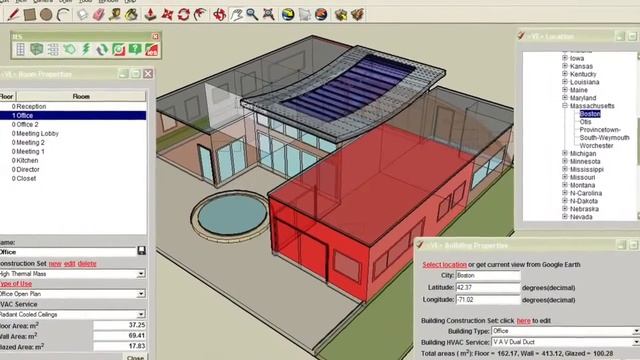Select the Pan hand tool
This screenshot has height=360, width=640.
click(236, 15)
